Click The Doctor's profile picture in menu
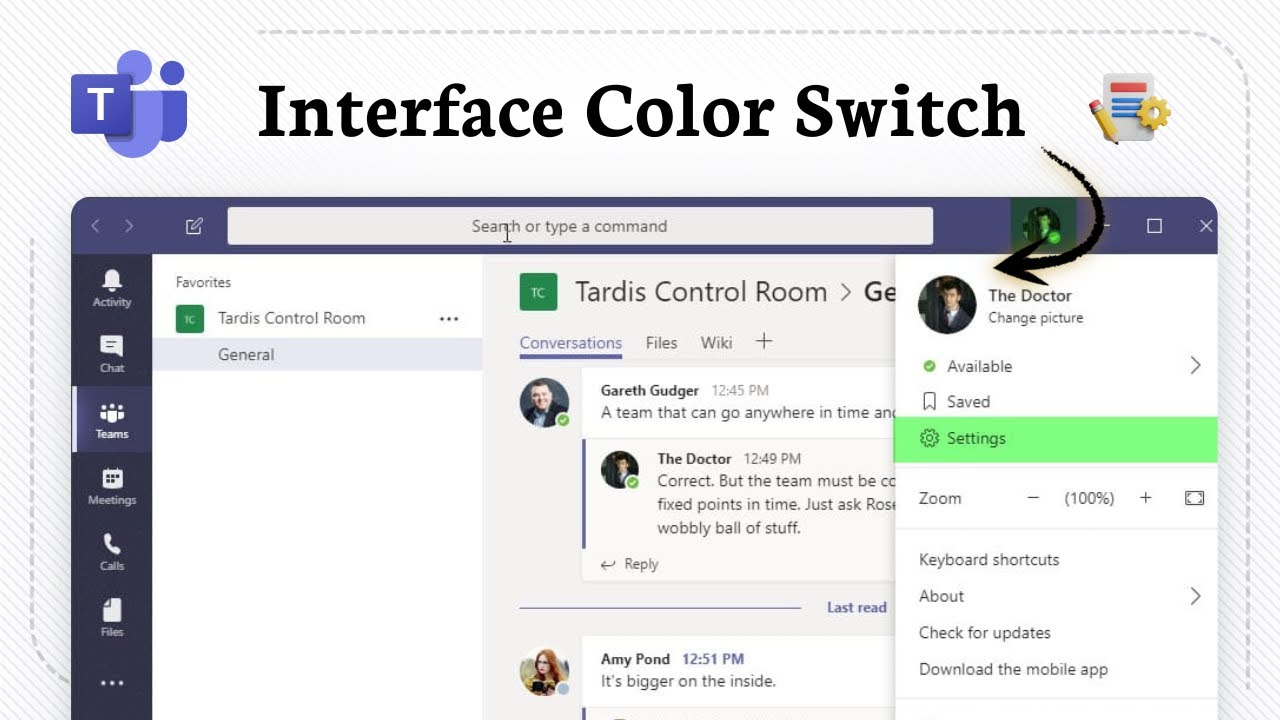 pos(947,305)
